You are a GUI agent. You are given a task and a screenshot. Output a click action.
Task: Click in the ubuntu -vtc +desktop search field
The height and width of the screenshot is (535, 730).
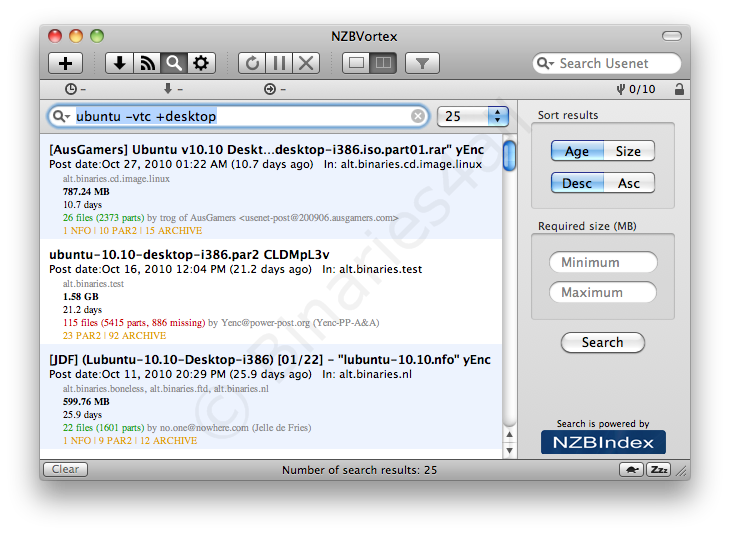click(x=237, y=116)
